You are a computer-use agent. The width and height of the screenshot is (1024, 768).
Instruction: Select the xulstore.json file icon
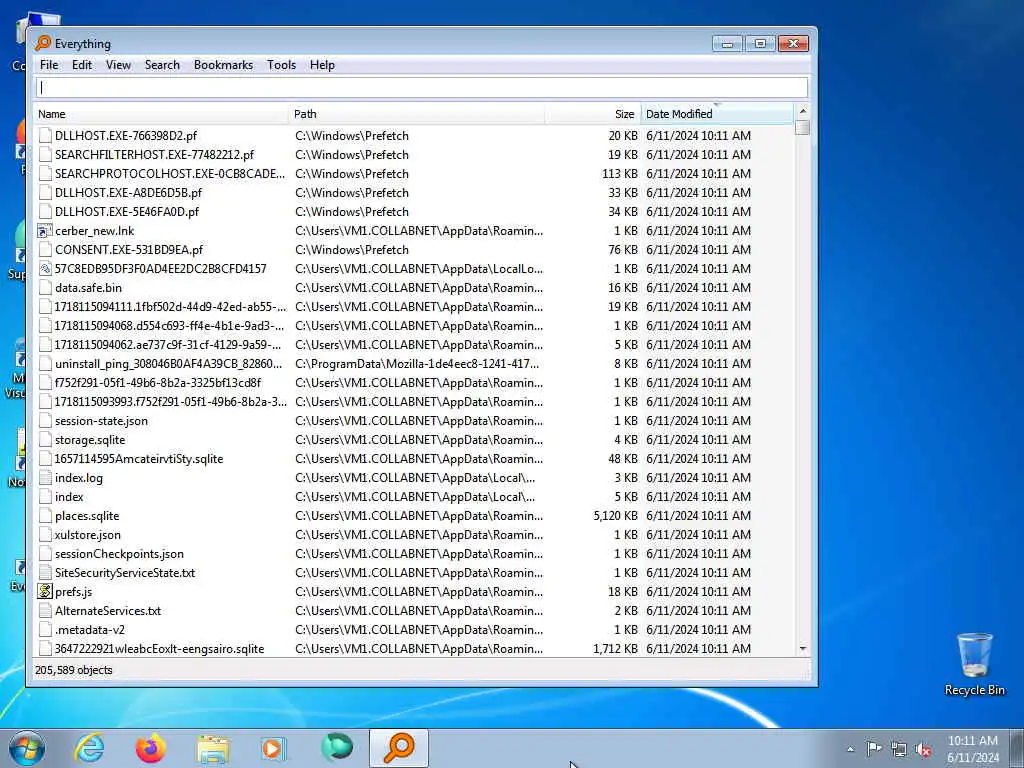(x=44, y=535)
